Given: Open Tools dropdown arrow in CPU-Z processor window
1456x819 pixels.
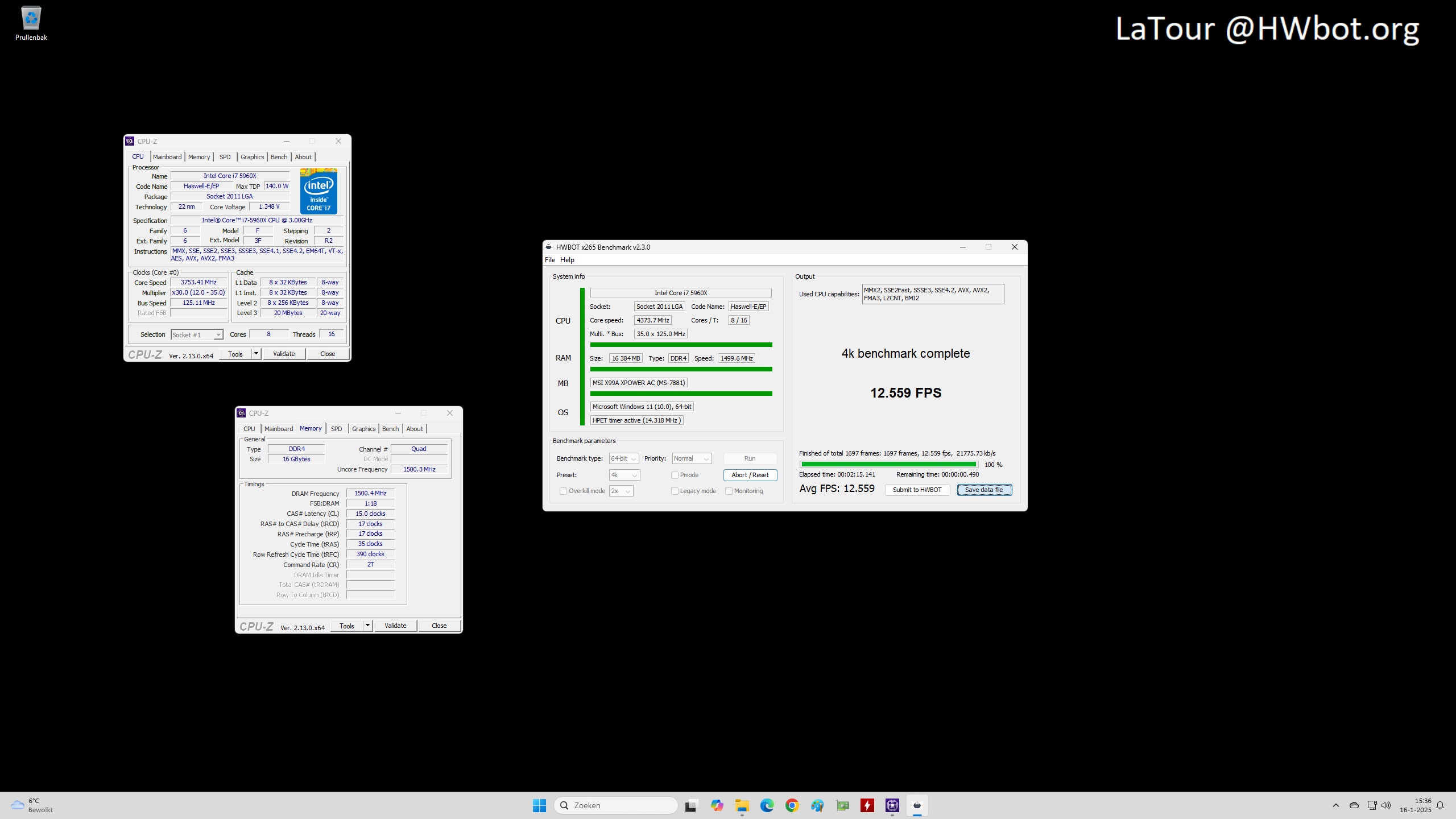Looking at the screenshot, I should (256, 354).
